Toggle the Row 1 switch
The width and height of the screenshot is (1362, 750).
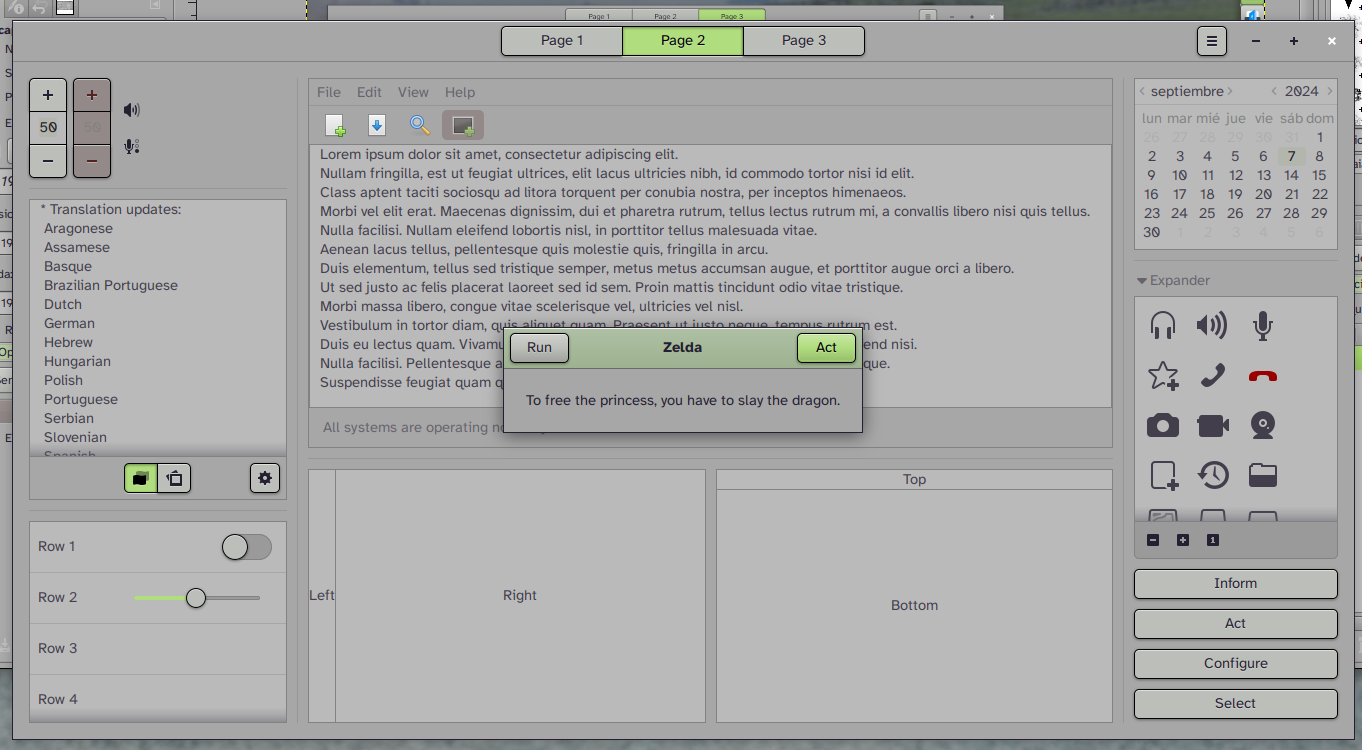[x=247, y=547]
